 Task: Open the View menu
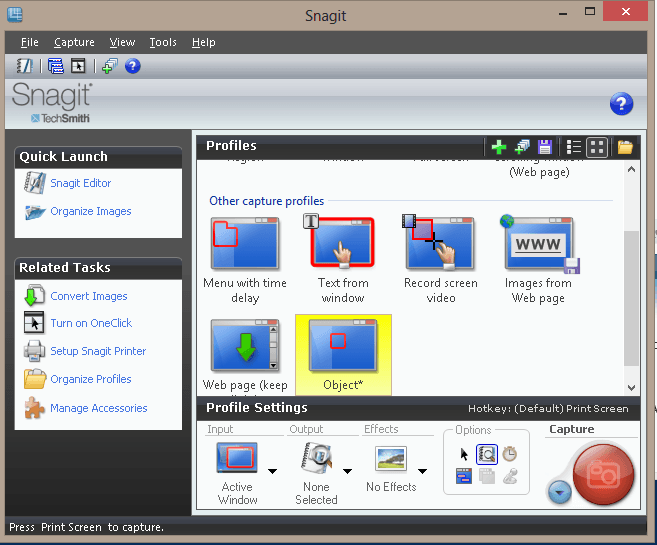[122, 42]
